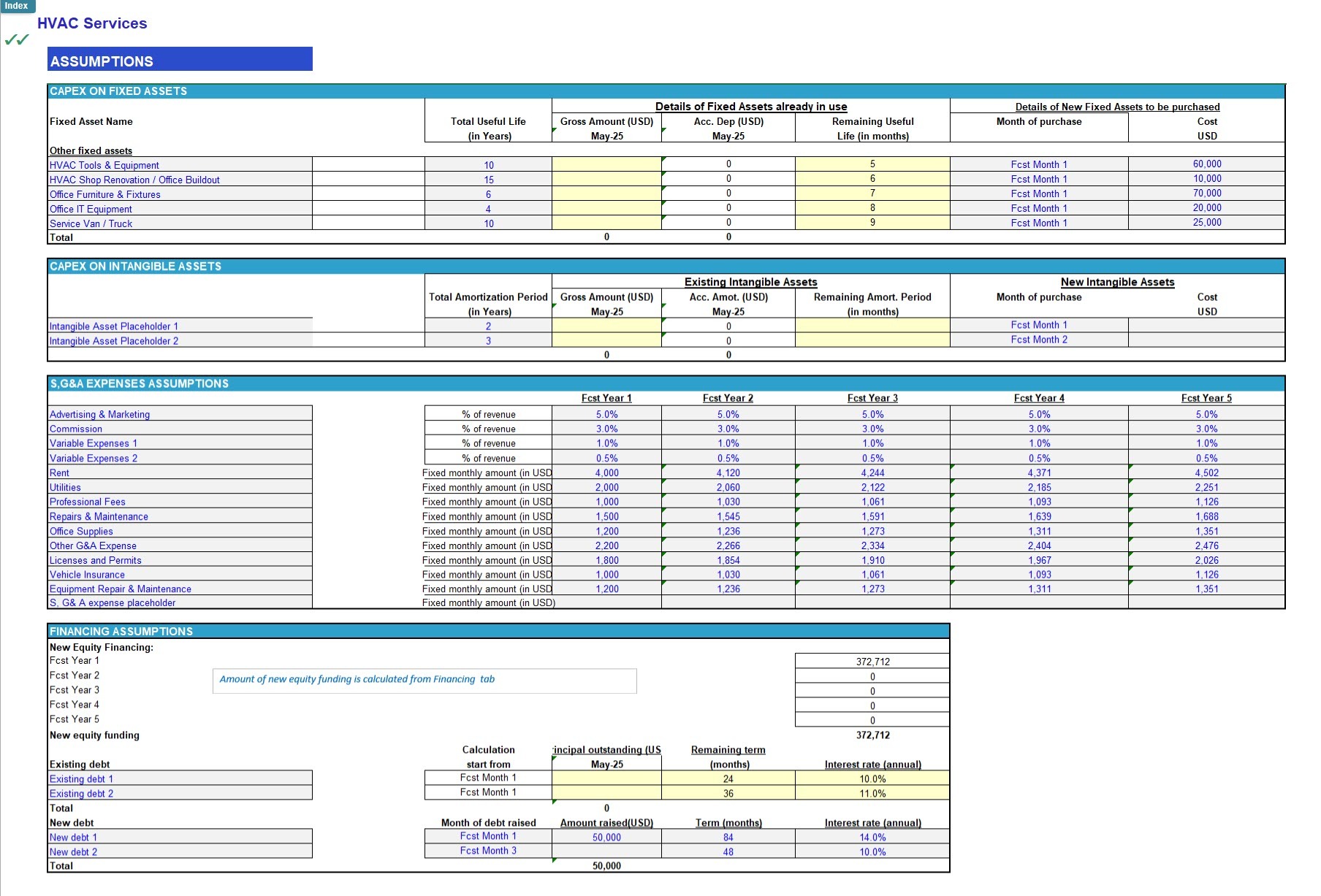Open the Month of purchase dropdown for Intangible Asset Placeholder 2
Viewport: 1321px width, 896px height.
pyautogui.click(x=1040, y=340)
